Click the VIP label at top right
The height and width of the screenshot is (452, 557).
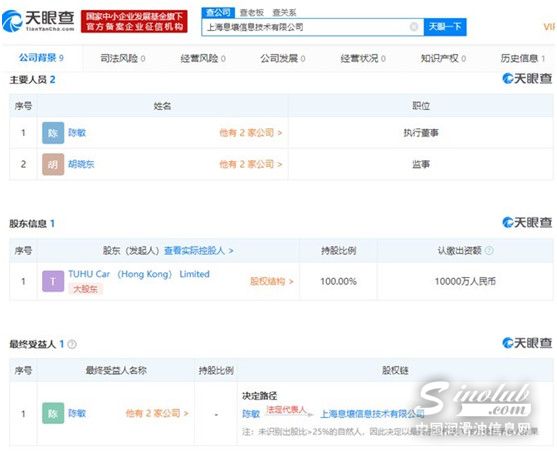pyautogui.click(x=550, y=27)
